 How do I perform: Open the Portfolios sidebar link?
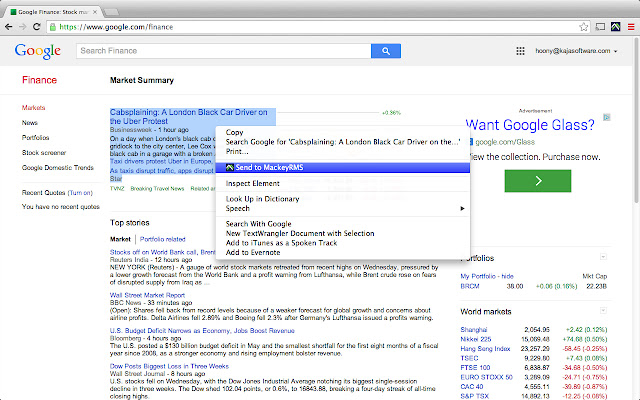(36, 138)
